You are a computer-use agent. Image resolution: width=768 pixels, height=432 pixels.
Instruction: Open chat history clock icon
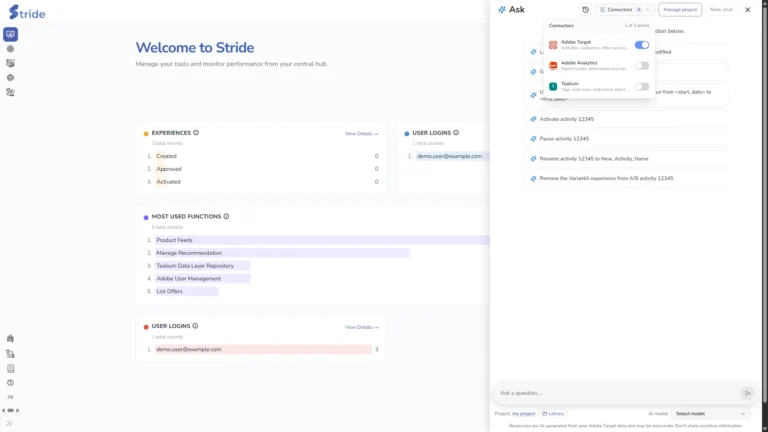(585, 10)
